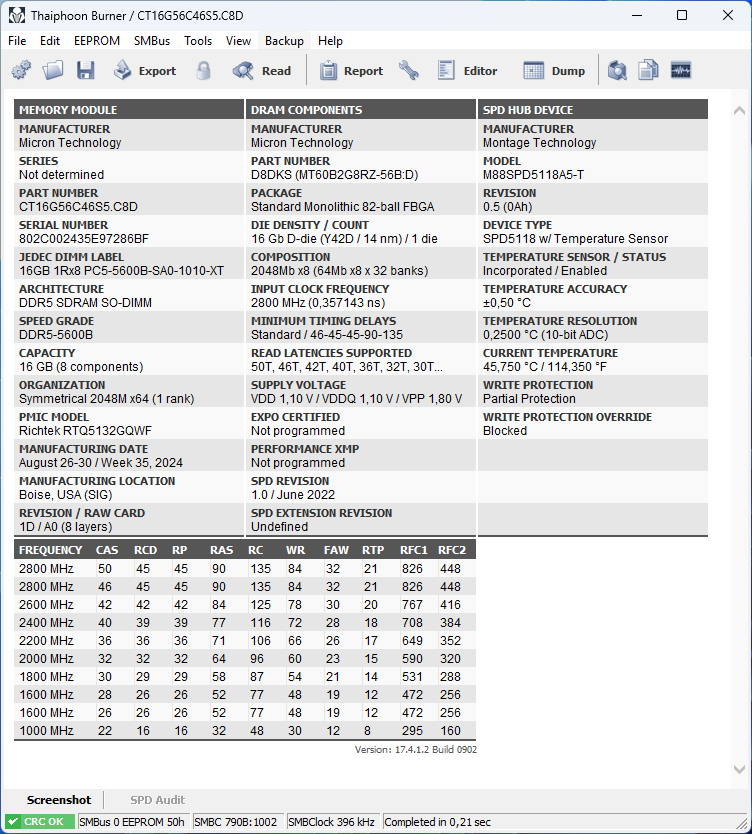The height and width of the screenshot is (834, 752).
Task: Open the Tools menu
Action: click(198, 41)
